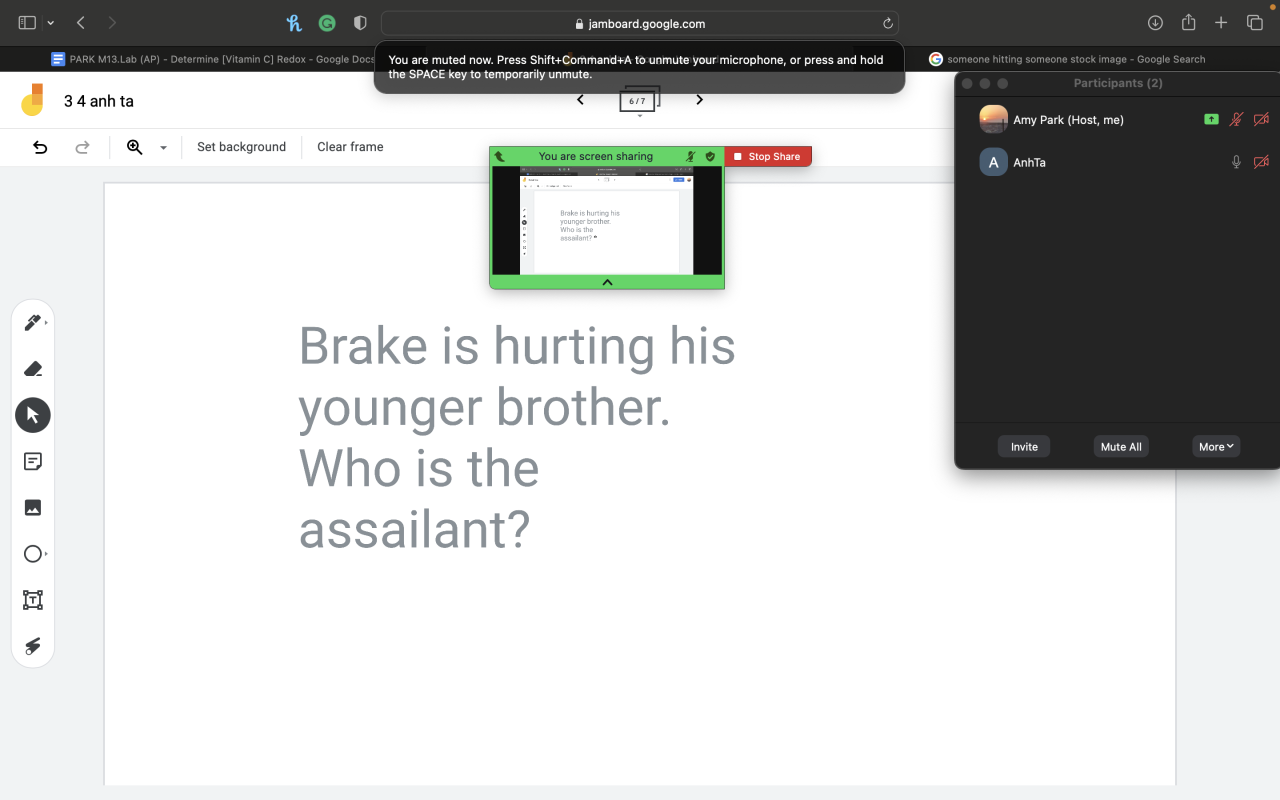Image resolution: width=1280 pixels, height=800 pixels.
Task: Edit the jam title 3 4 anh ta
Action: click(x=99, y=101)
